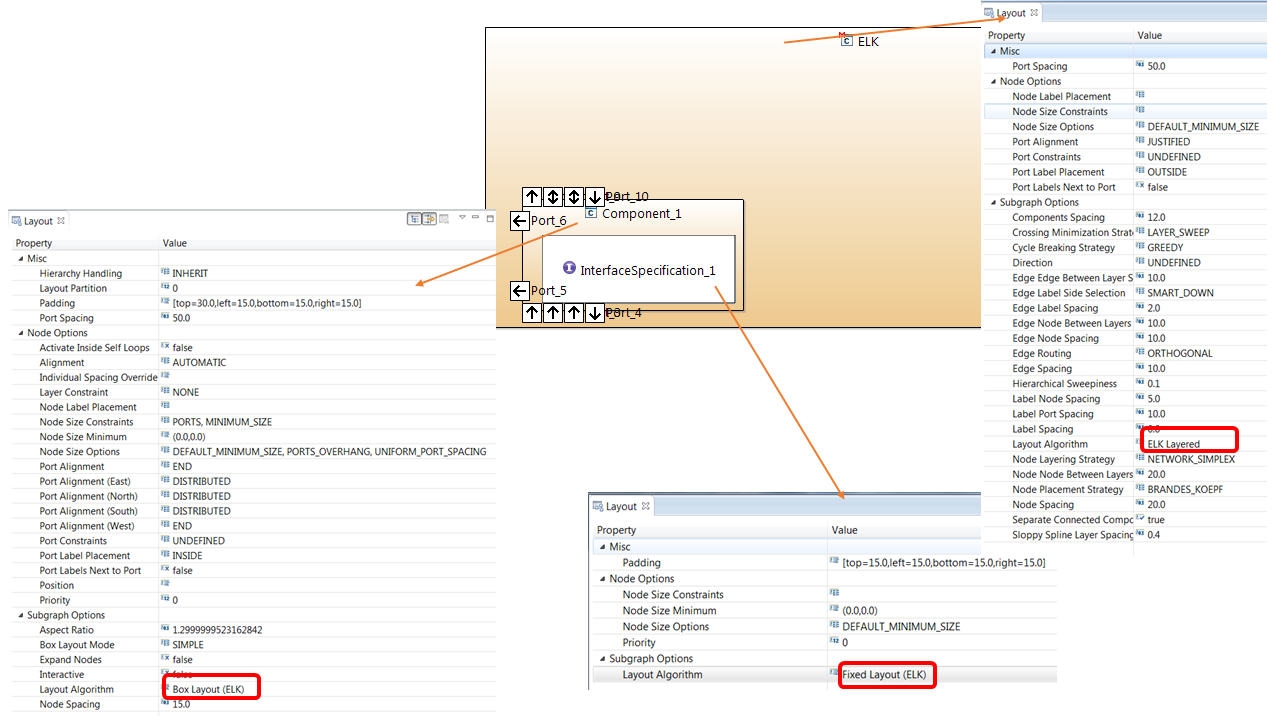Close the left Layout view tab
This screenshot has height=720, width=1280.
pos(61,221)
